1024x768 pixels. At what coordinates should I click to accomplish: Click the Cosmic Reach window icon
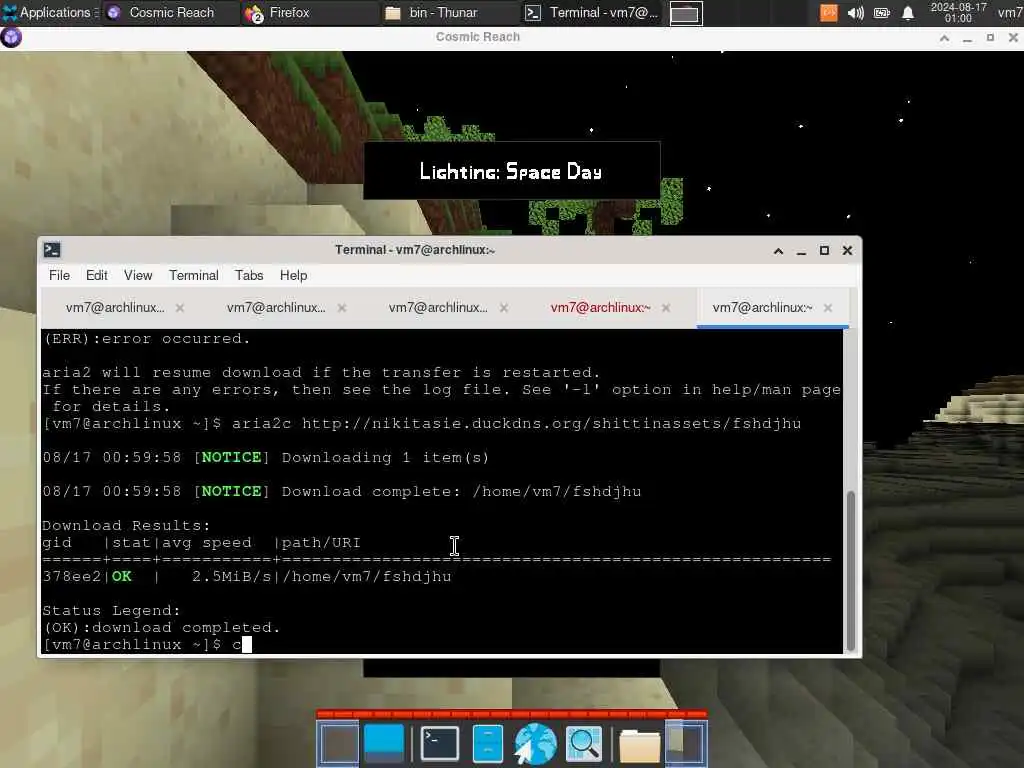click(11, 37)
